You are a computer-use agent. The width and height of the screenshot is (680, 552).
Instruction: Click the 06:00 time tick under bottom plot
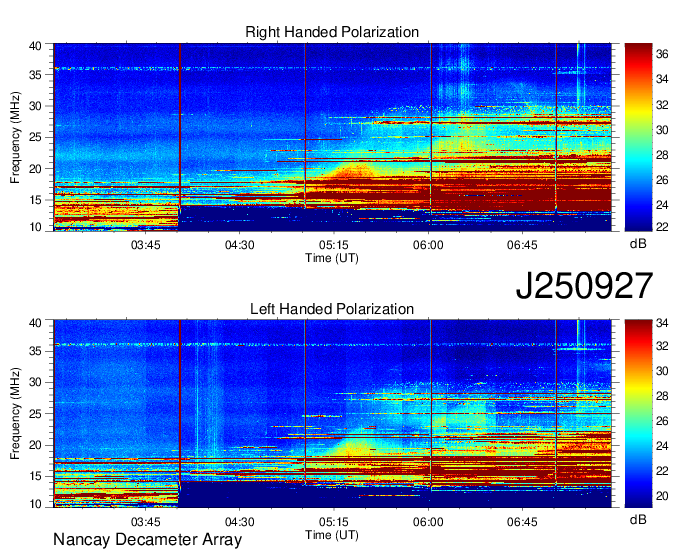pyautogui.click(x=428, y=521)
